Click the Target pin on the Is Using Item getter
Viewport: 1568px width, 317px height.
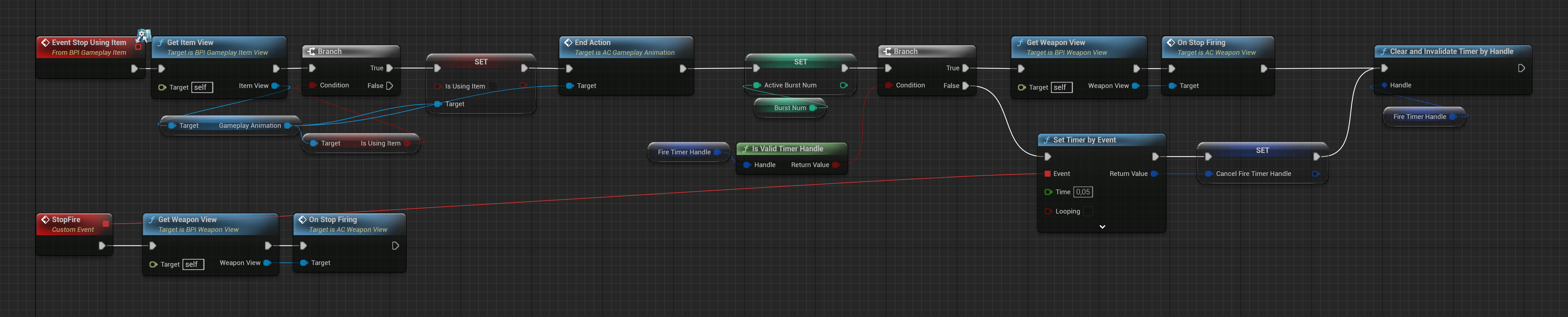[x=313, y=144]
